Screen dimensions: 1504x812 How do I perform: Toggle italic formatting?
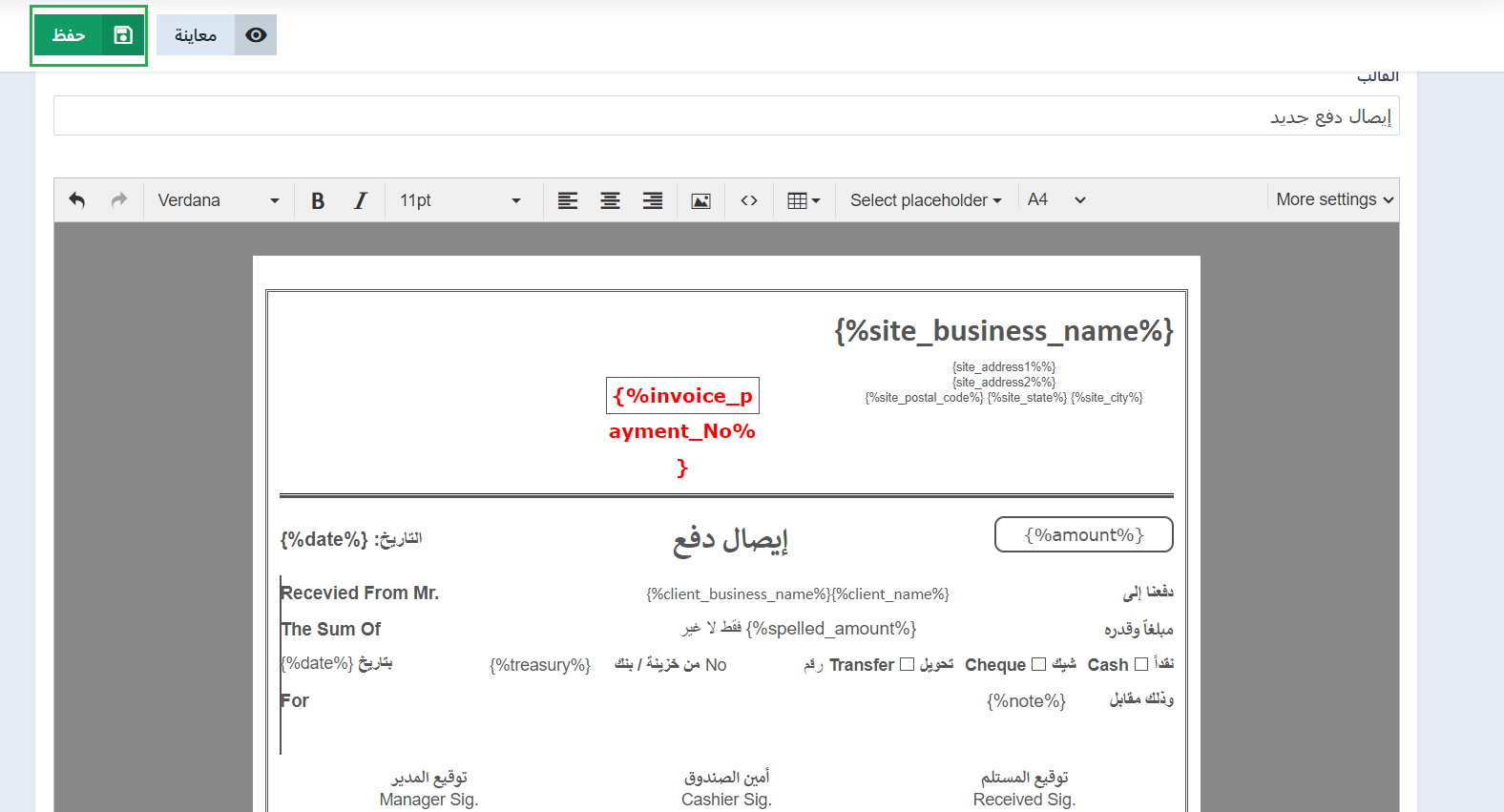[x=360, y=200]
